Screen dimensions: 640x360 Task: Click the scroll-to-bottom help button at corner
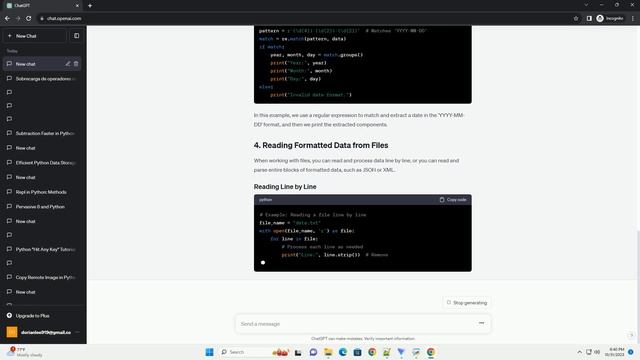pyautogui.click(x=631, y=335)
